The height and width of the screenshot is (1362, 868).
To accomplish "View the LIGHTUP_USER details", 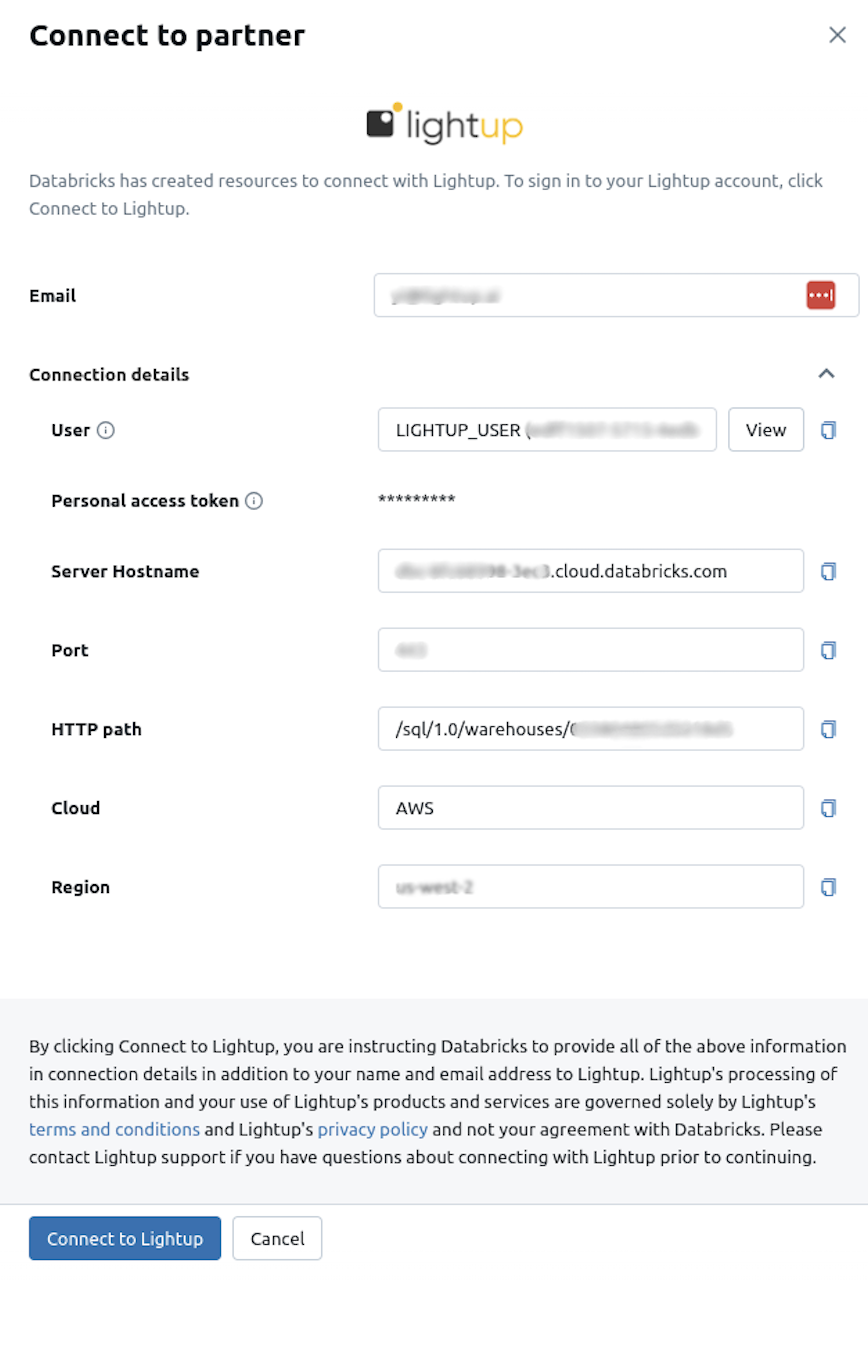I will 765,429.
